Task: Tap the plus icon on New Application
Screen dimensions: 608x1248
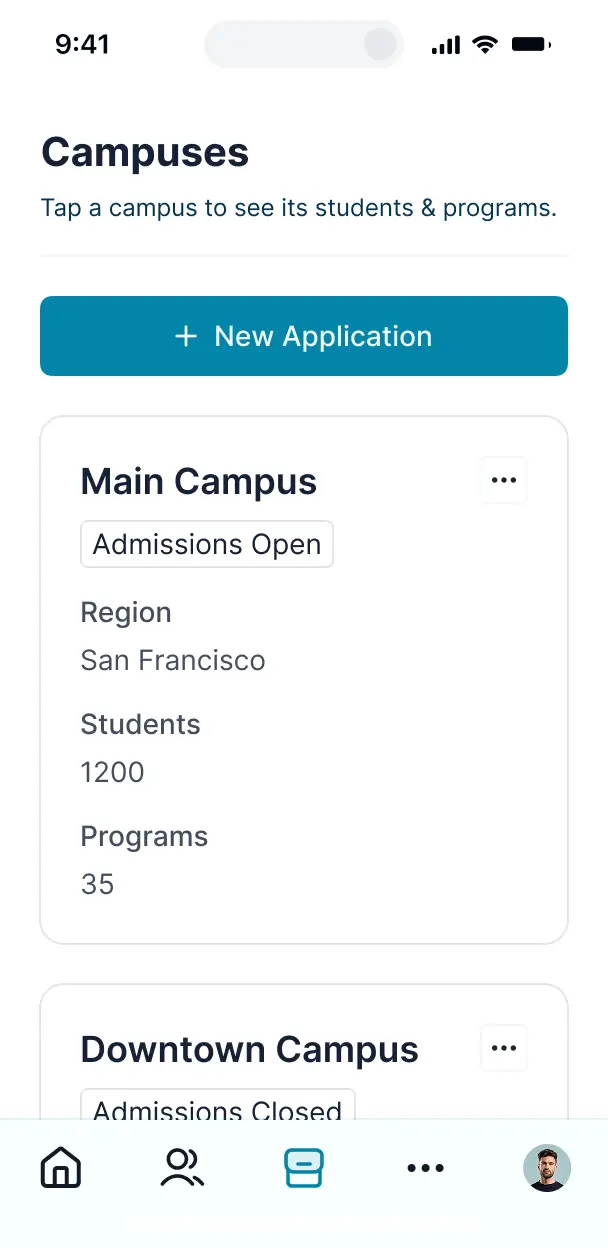Action: (186, 336)
